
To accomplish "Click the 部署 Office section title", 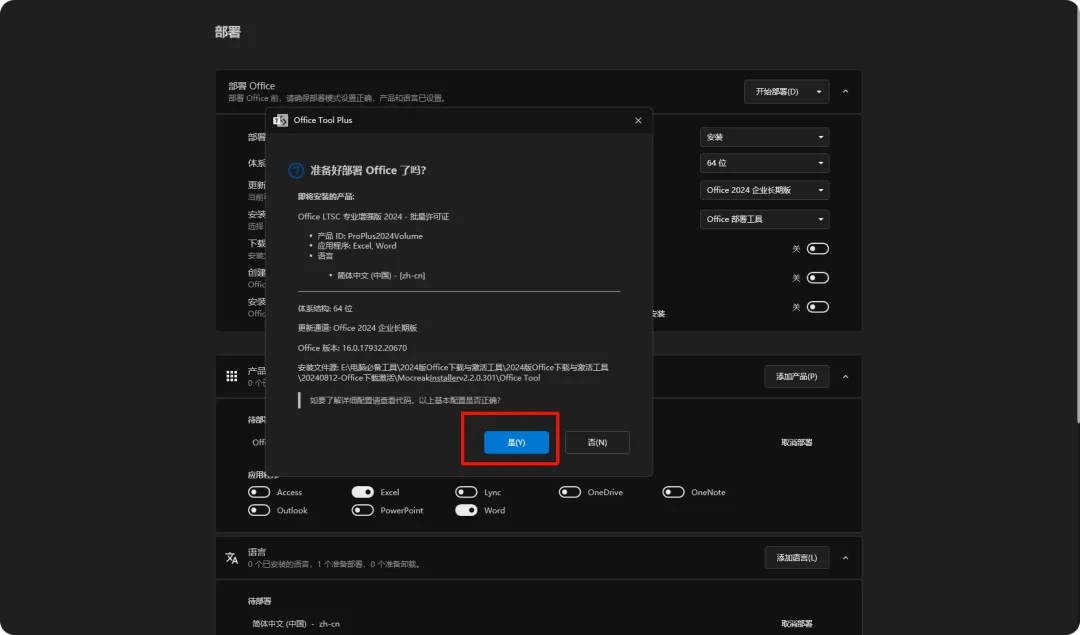I will (251, 86).
